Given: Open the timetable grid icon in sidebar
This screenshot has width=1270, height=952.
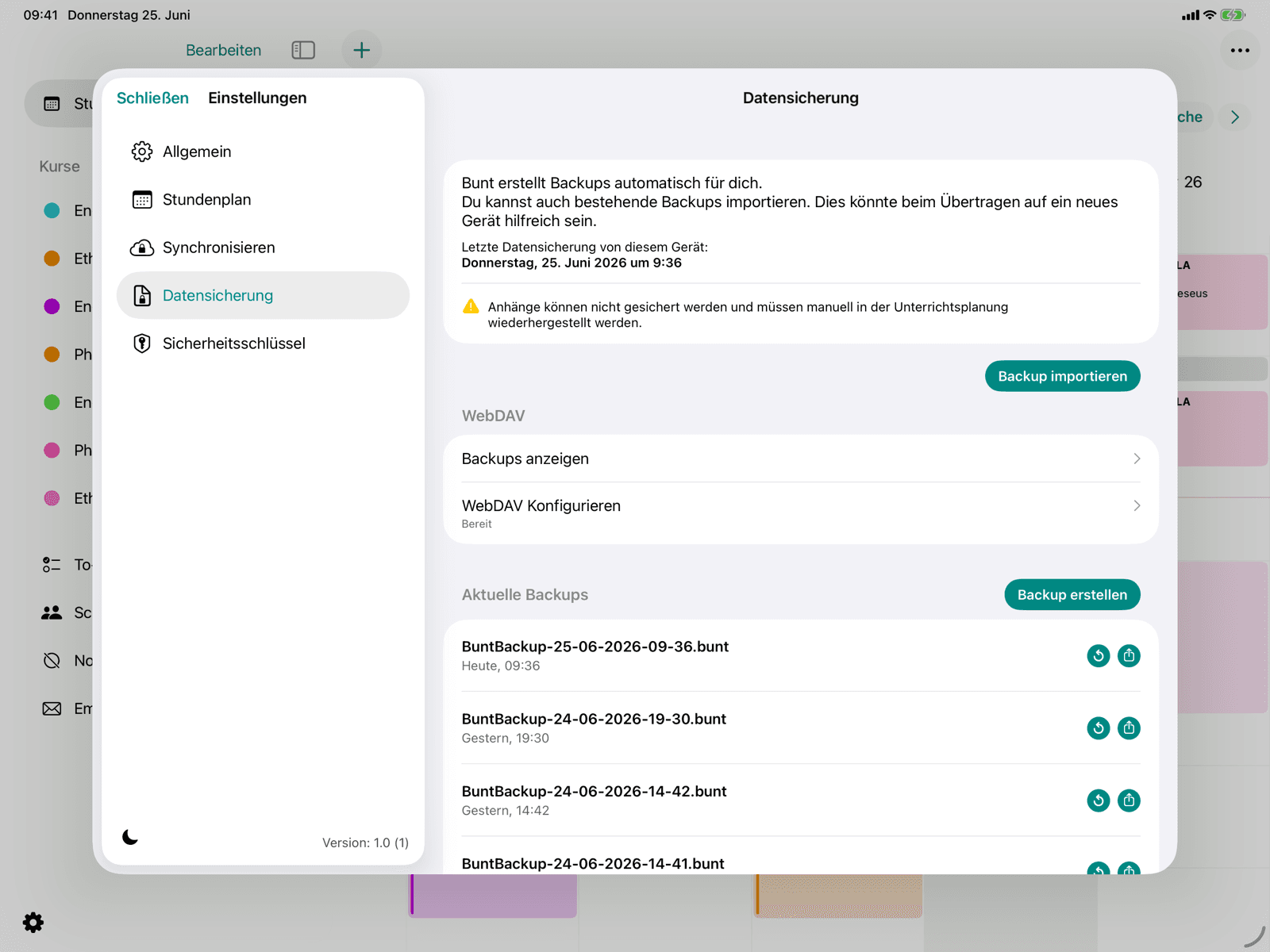Looking at the screenshot, I should [52, 104].
